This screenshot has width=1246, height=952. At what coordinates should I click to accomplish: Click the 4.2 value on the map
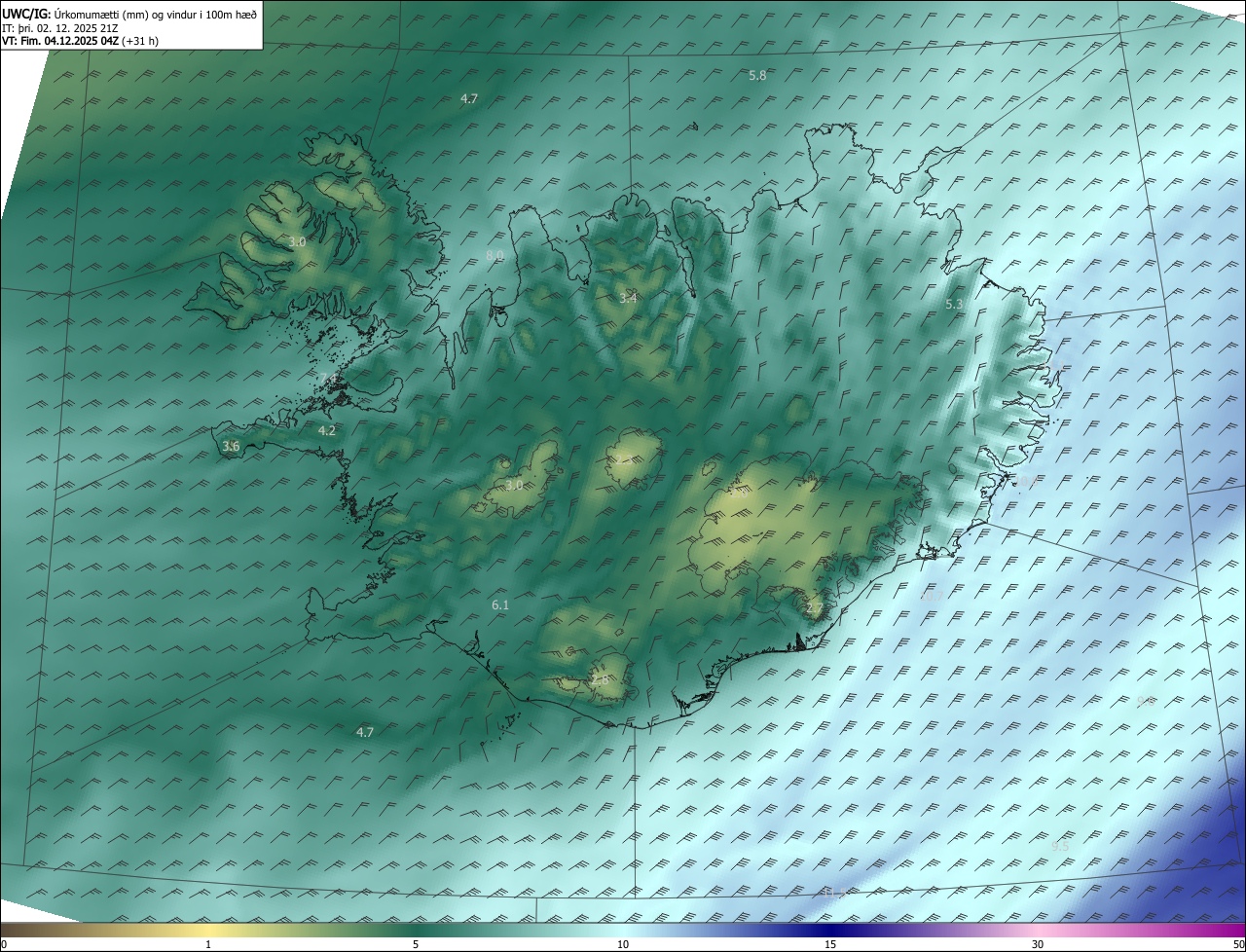(327, 430)
